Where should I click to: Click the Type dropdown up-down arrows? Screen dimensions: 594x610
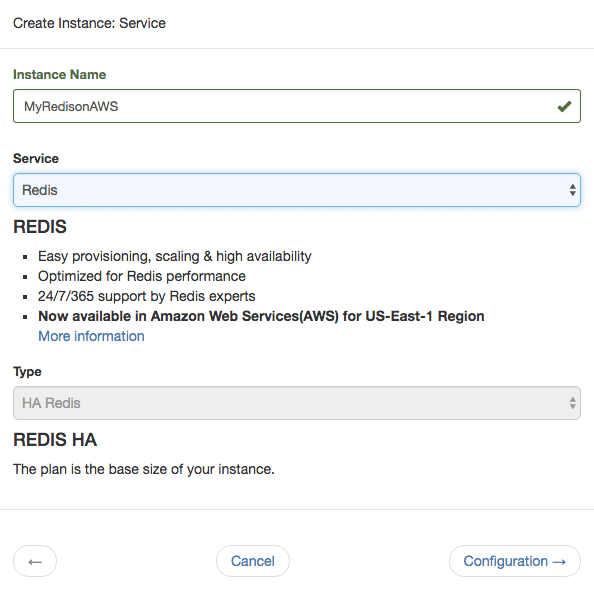pyautogui.click(x=572, y=403)
